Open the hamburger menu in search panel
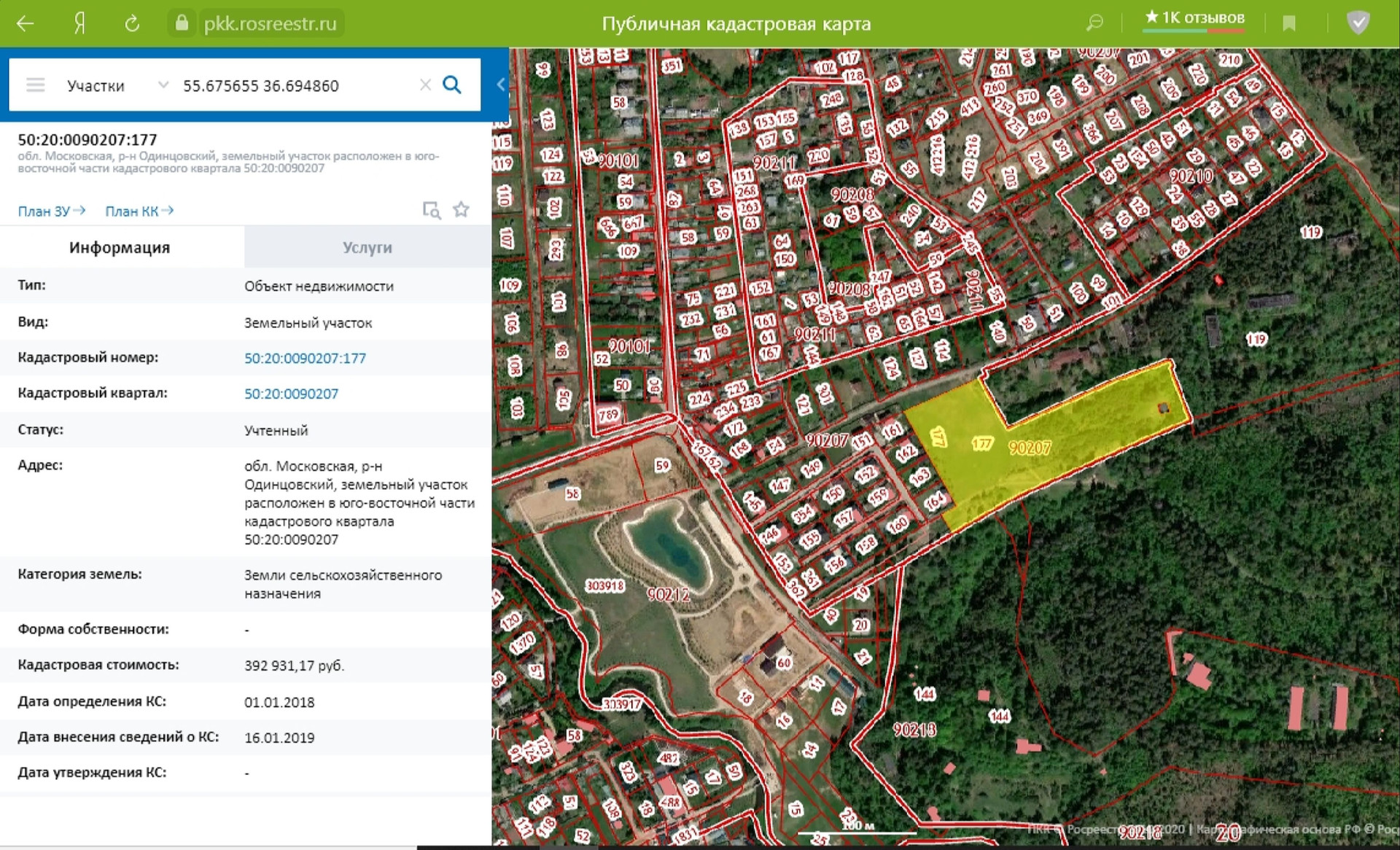Screen dimensions: 1400x850 click(35, 85)
